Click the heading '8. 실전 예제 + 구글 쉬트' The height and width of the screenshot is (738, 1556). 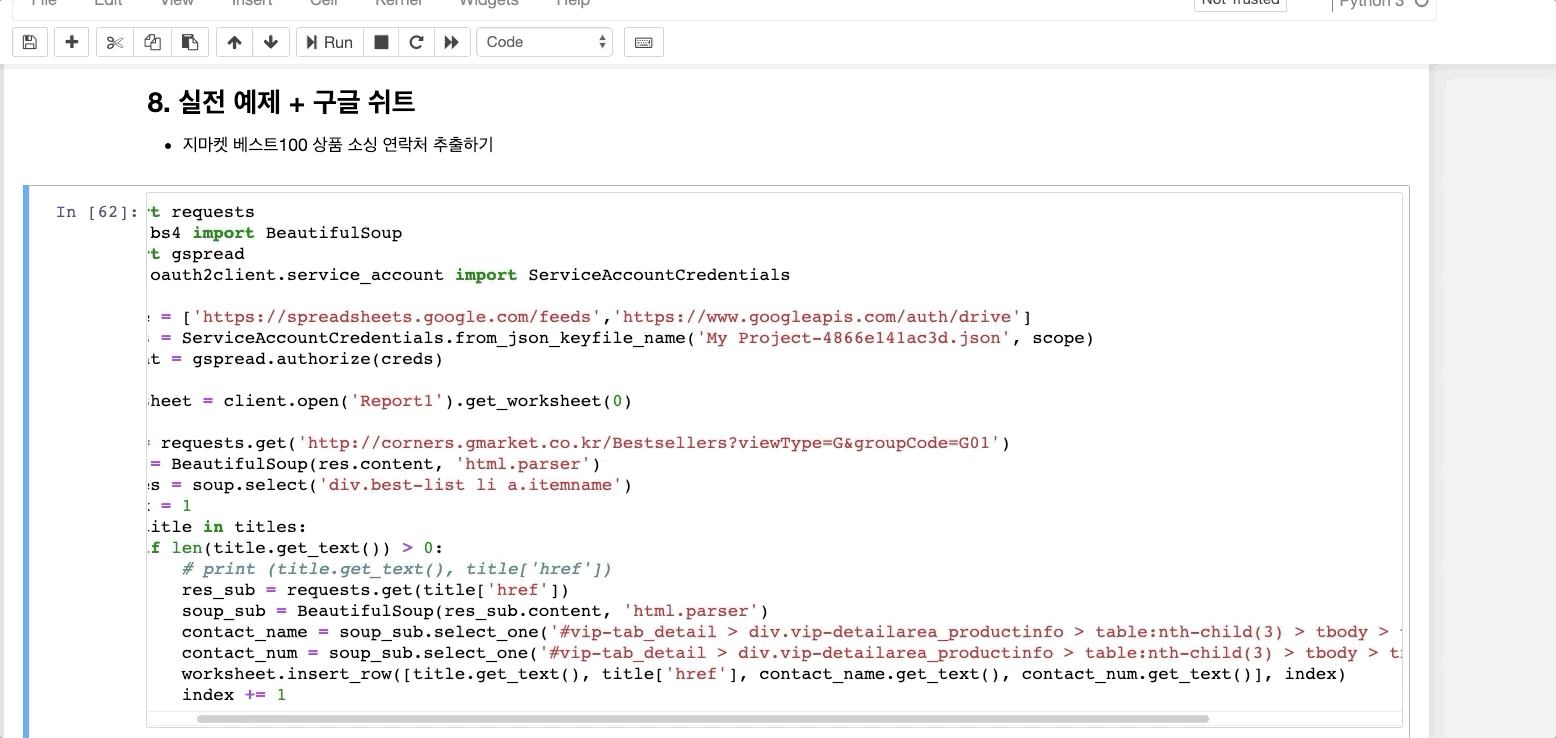coord(281,102)
